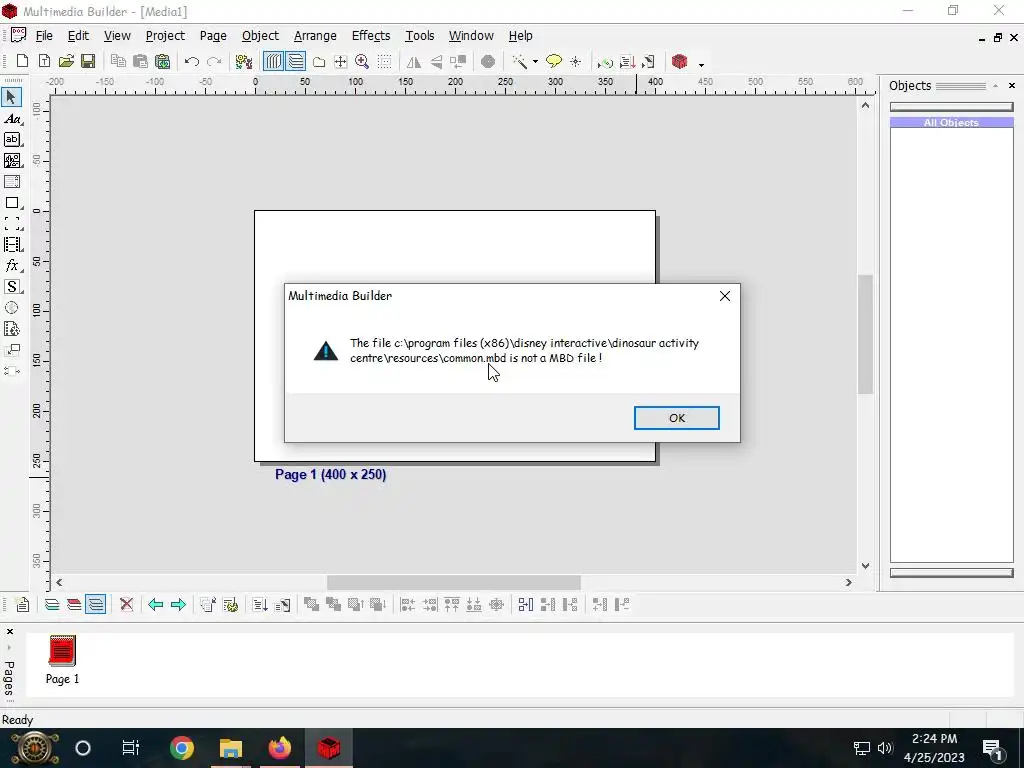
Task: Open the Tools menu
Action: [419, 36]
